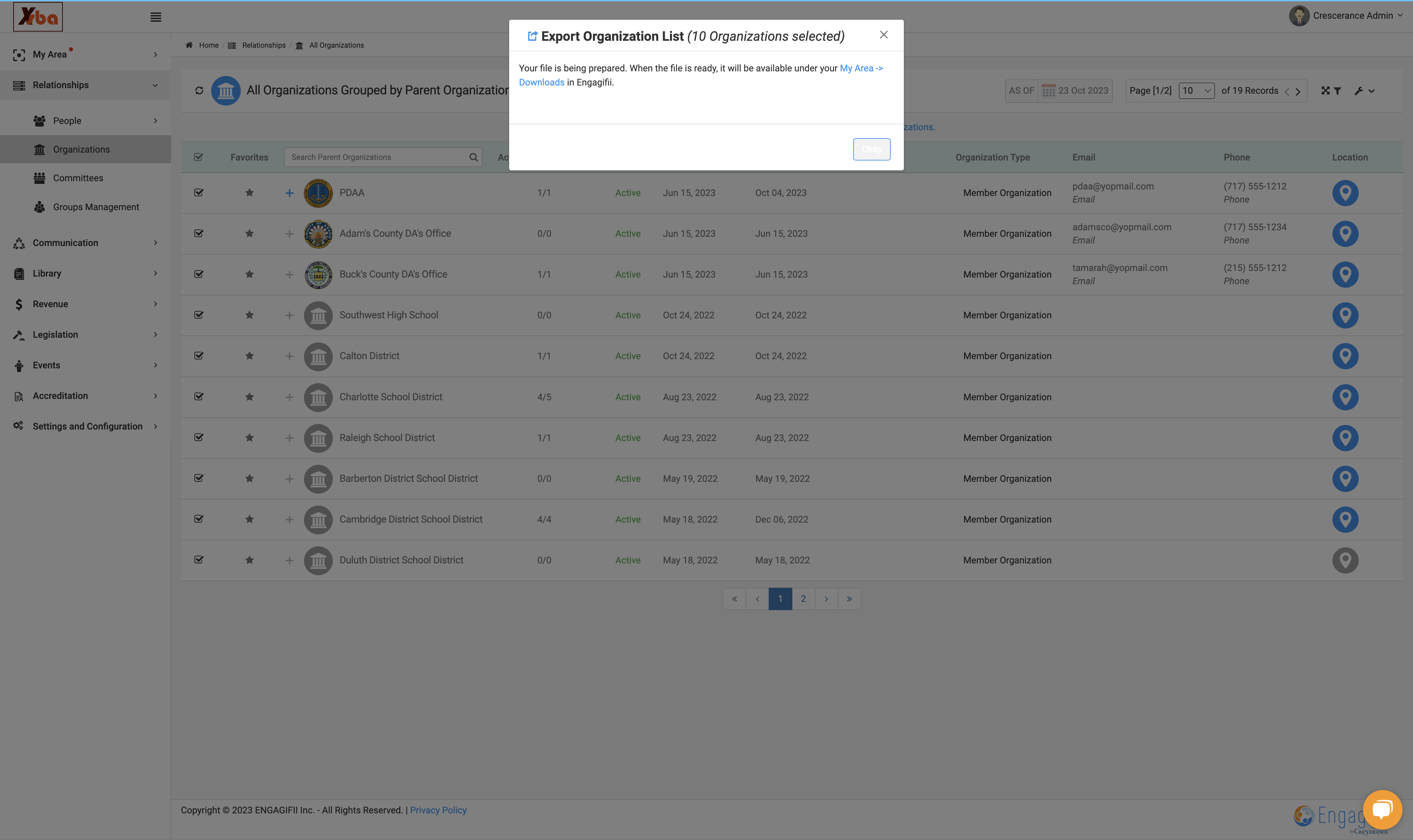Click the filter funnel icon
The width and height of the screenshot is (1413, 840).
click(x=1338, y=90)
